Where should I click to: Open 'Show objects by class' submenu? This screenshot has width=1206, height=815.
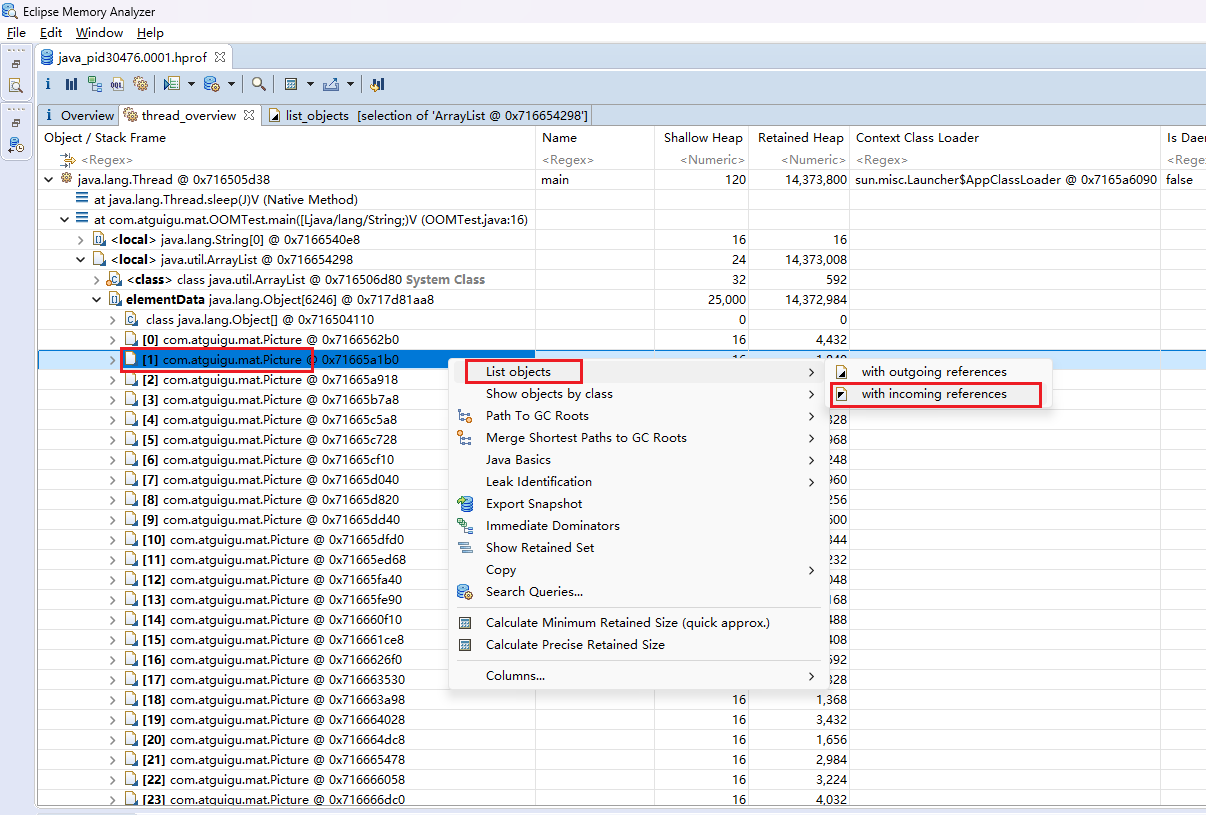click(636, 394)
